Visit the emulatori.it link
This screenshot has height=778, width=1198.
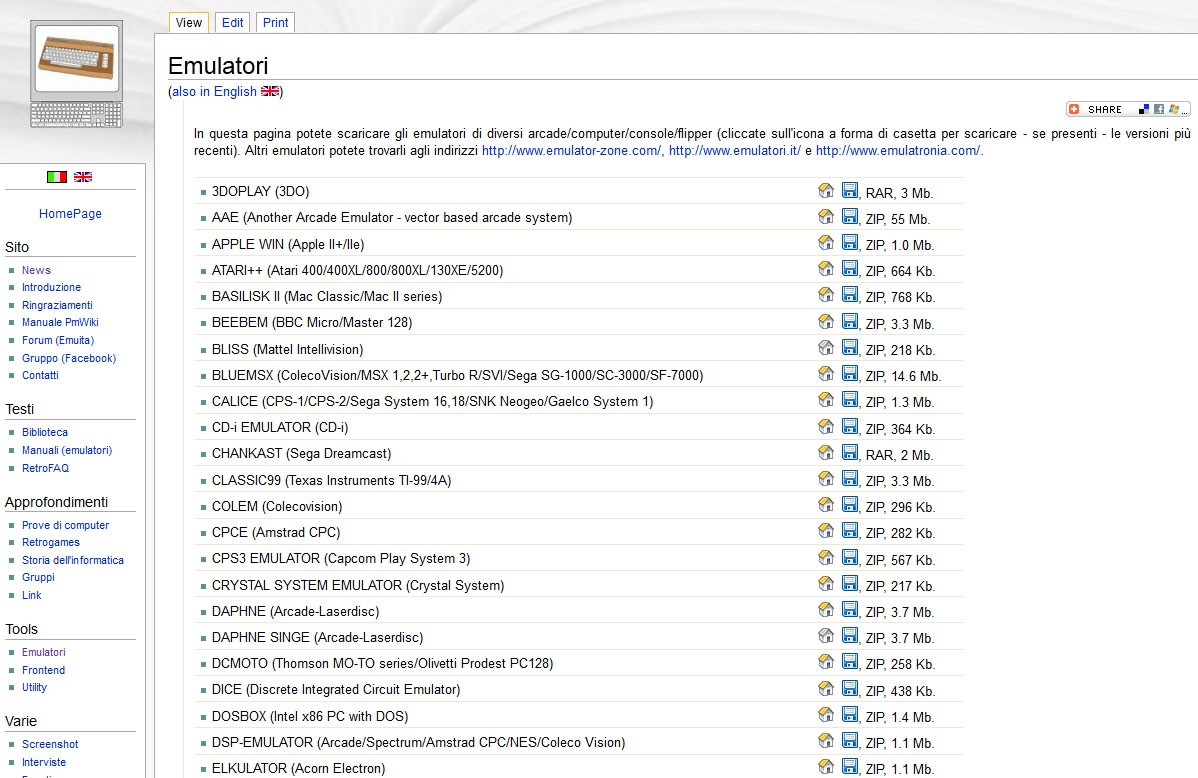(735, 151)
